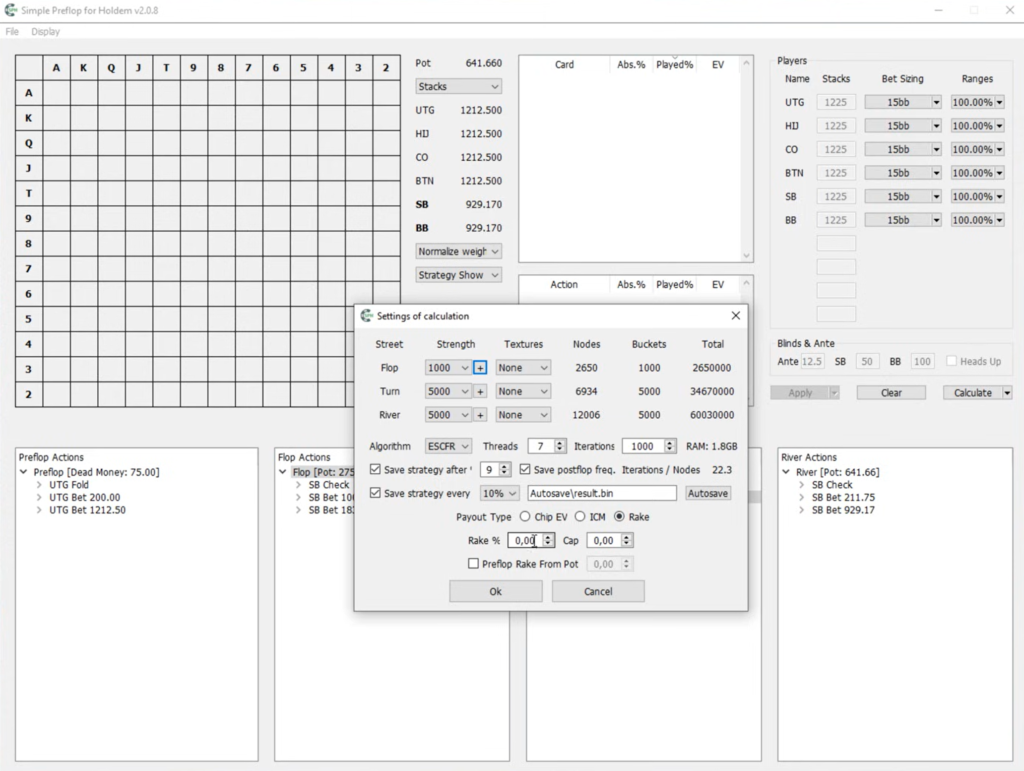1024x771 pixels.
Task: Click the plus icon beside Turn strength
Action: click(480, 392)
